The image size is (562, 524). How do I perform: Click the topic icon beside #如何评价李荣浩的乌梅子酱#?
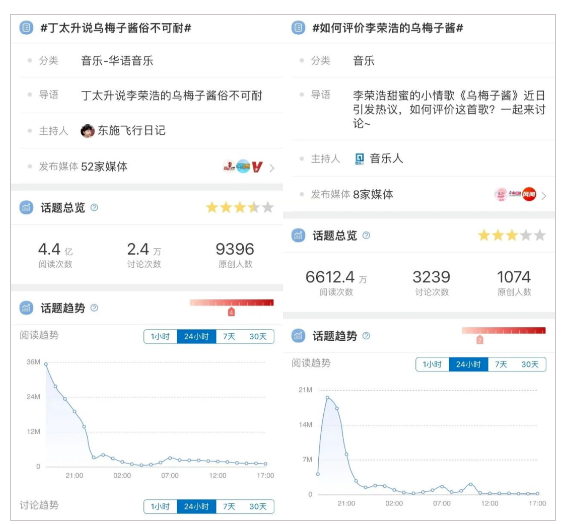[298, 28]
